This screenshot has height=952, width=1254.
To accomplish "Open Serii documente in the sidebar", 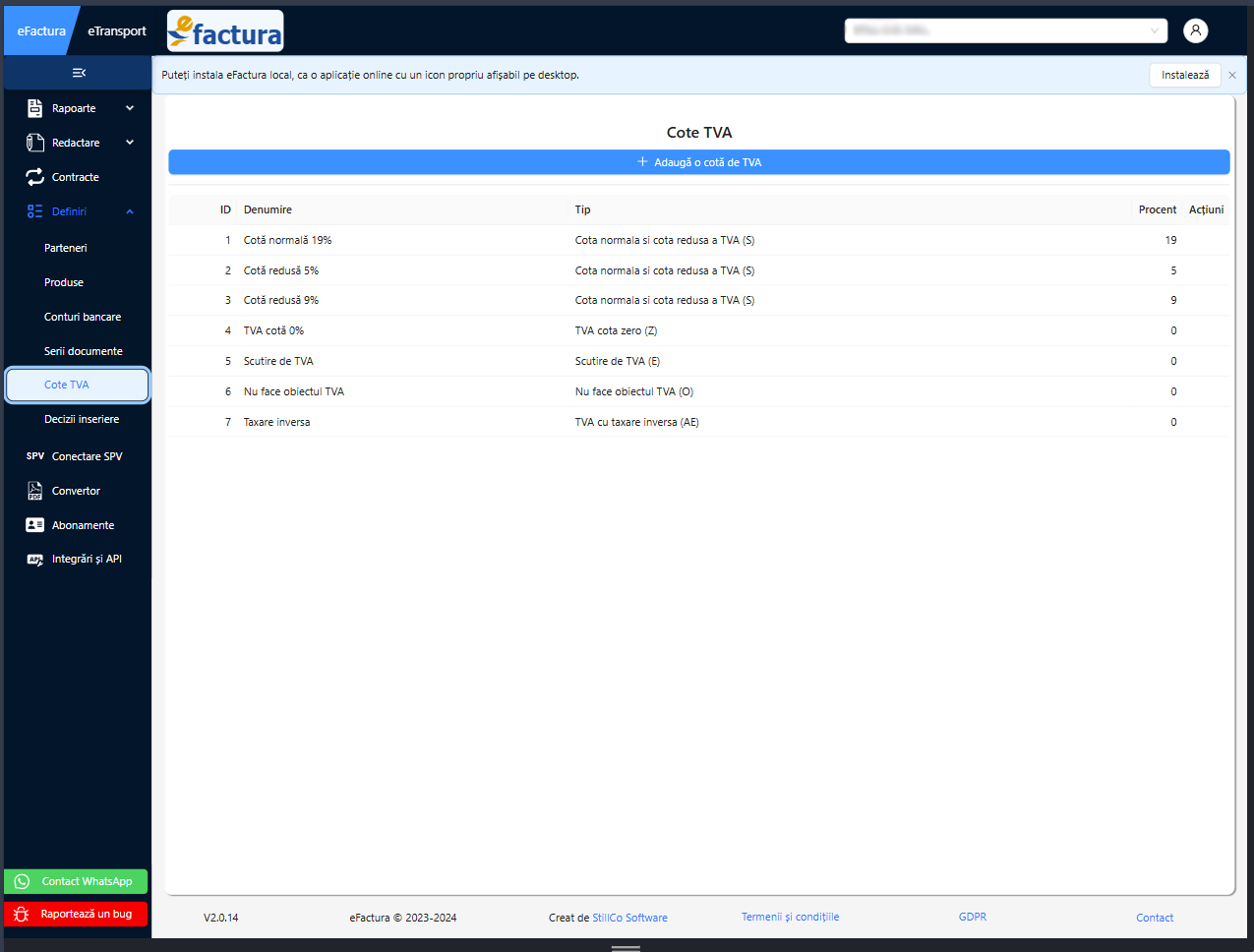I will tap(84, 351).
